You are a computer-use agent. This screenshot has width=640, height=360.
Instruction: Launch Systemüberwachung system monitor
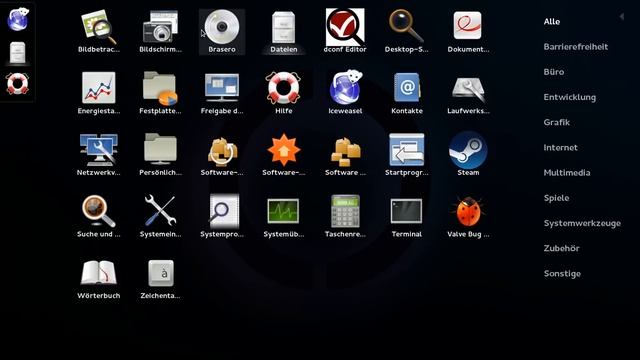point(284,217)
